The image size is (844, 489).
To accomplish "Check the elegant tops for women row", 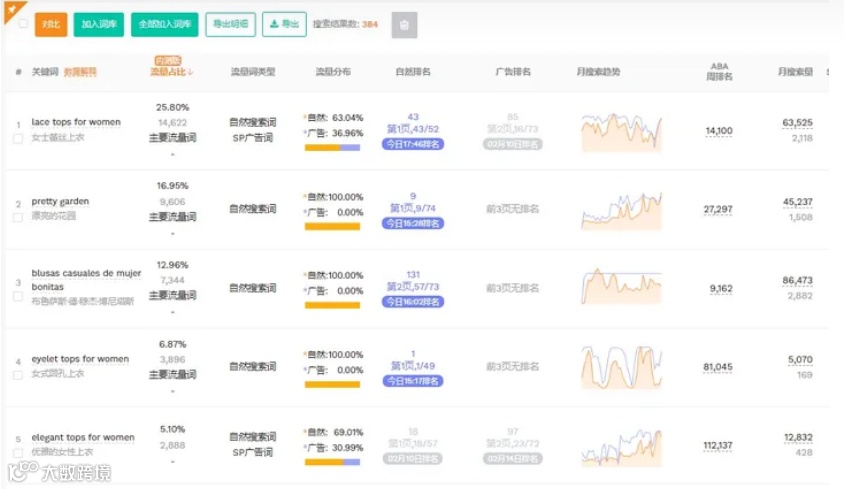I will click(x=18, y=453).
